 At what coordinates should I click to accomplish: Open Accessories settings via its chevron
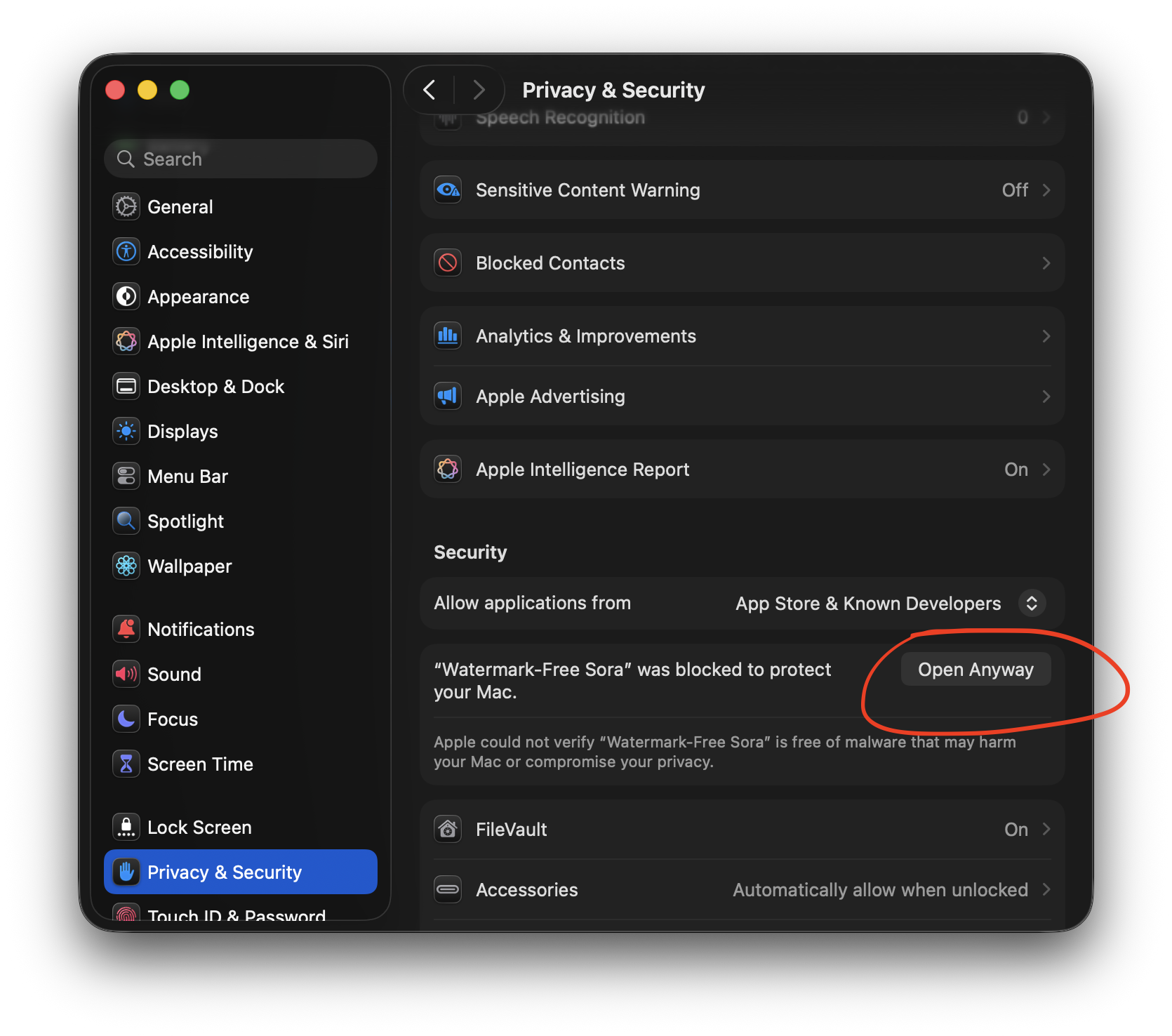coord(1046,889)
